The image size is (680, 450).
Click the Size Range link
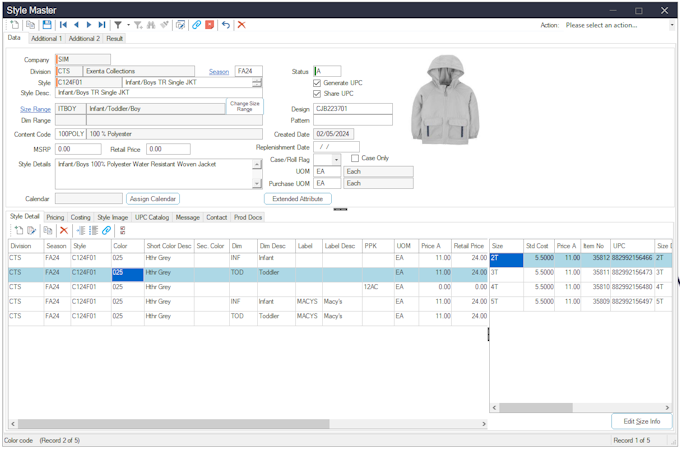pos(36,109)
